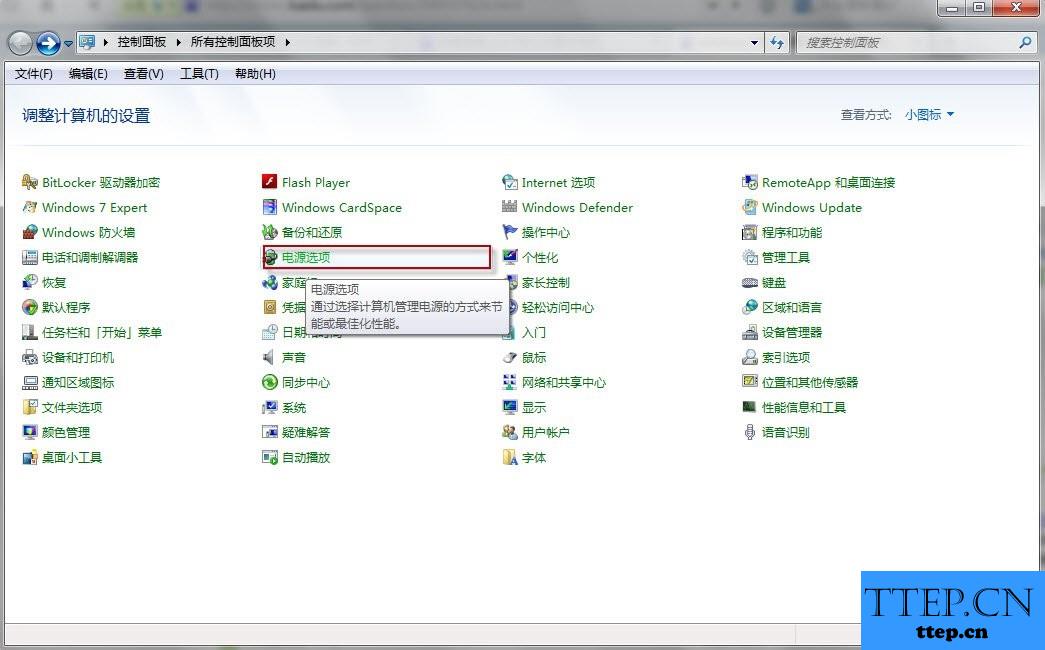Click the 网络和共享中心 icon
Screen dimensions: 1045x650
pos(510,382)
